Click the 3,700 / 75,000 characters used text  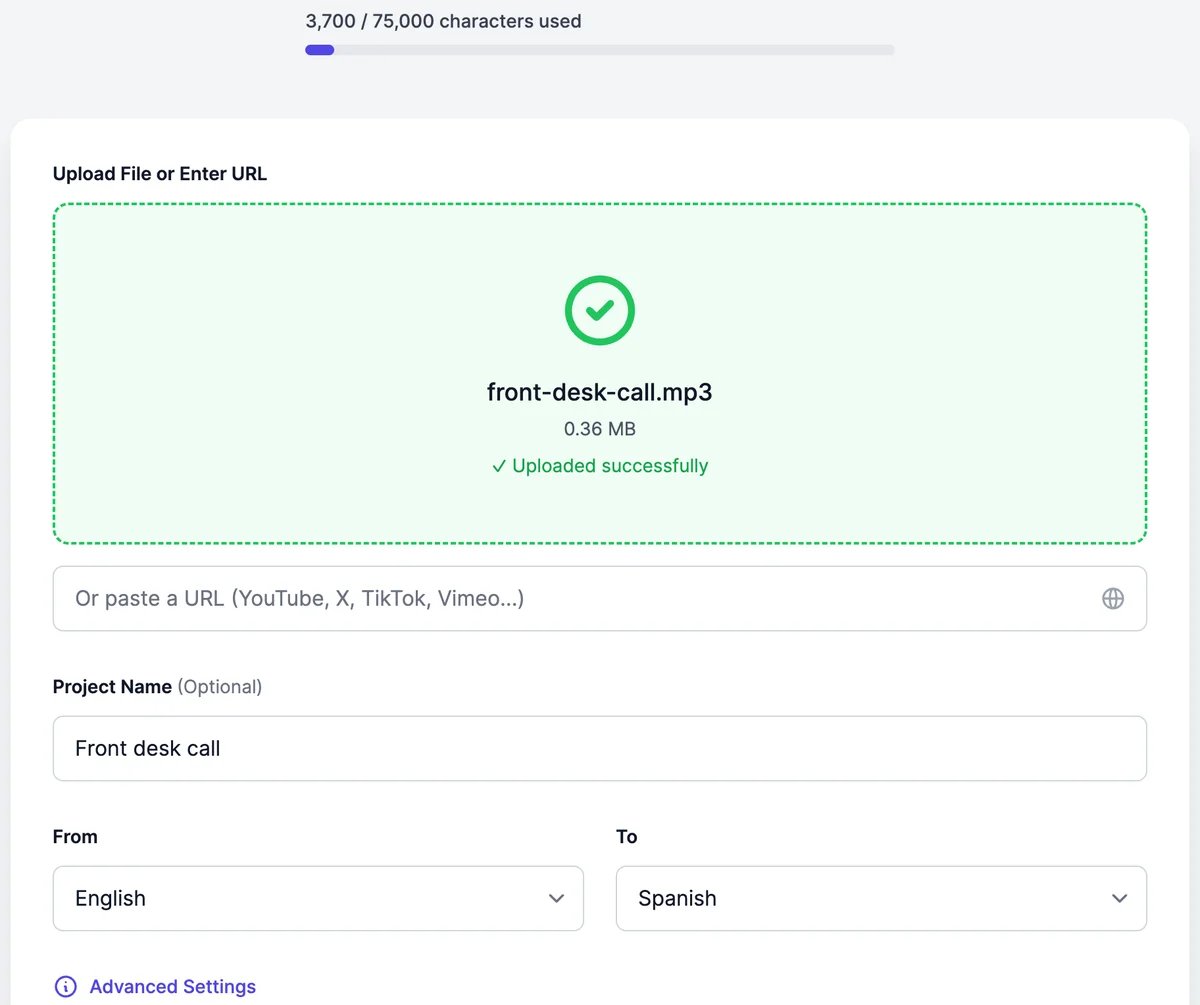[443, 21]
